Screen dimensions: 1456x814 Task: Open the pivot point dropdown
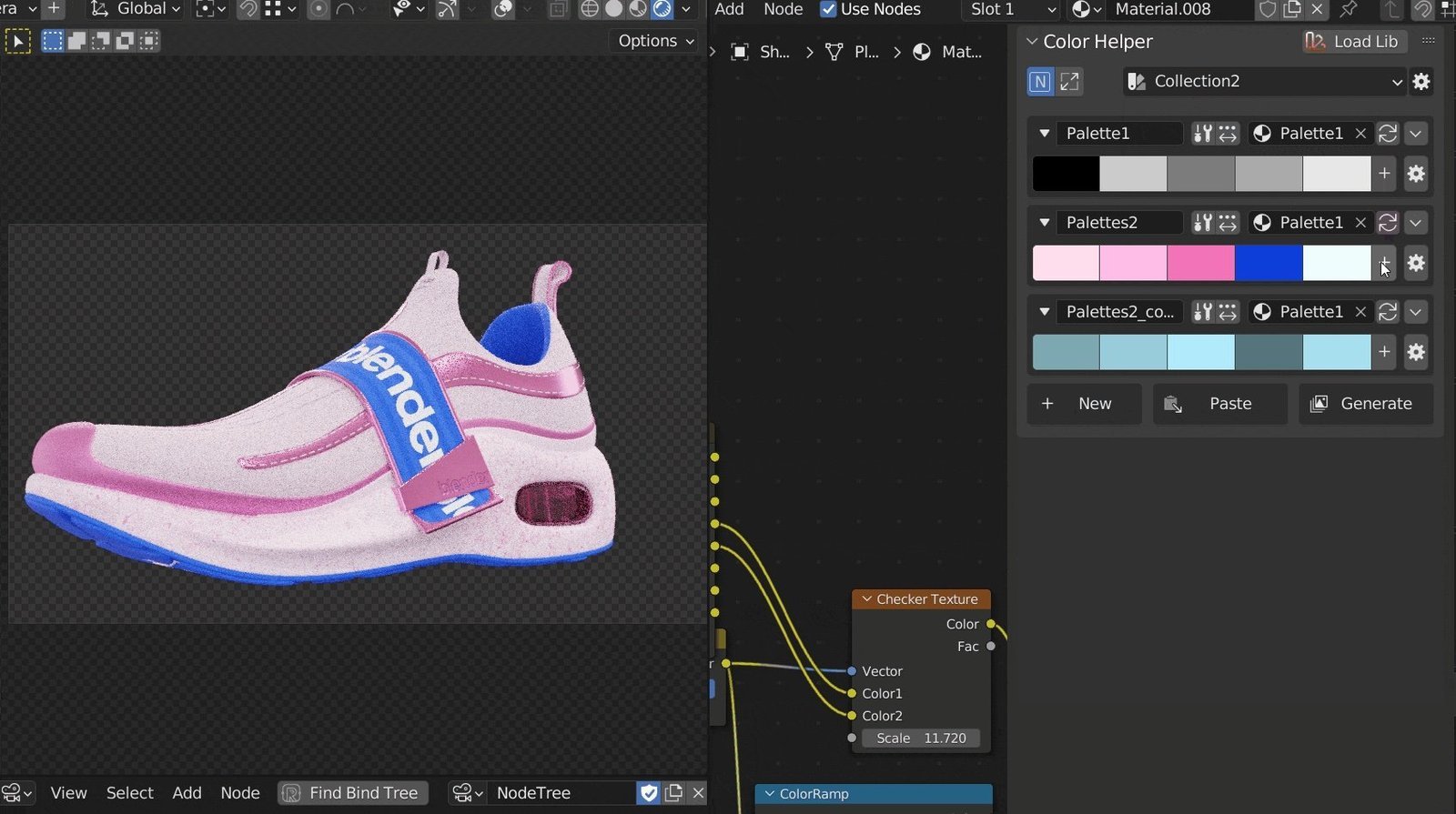click(211, 9)
